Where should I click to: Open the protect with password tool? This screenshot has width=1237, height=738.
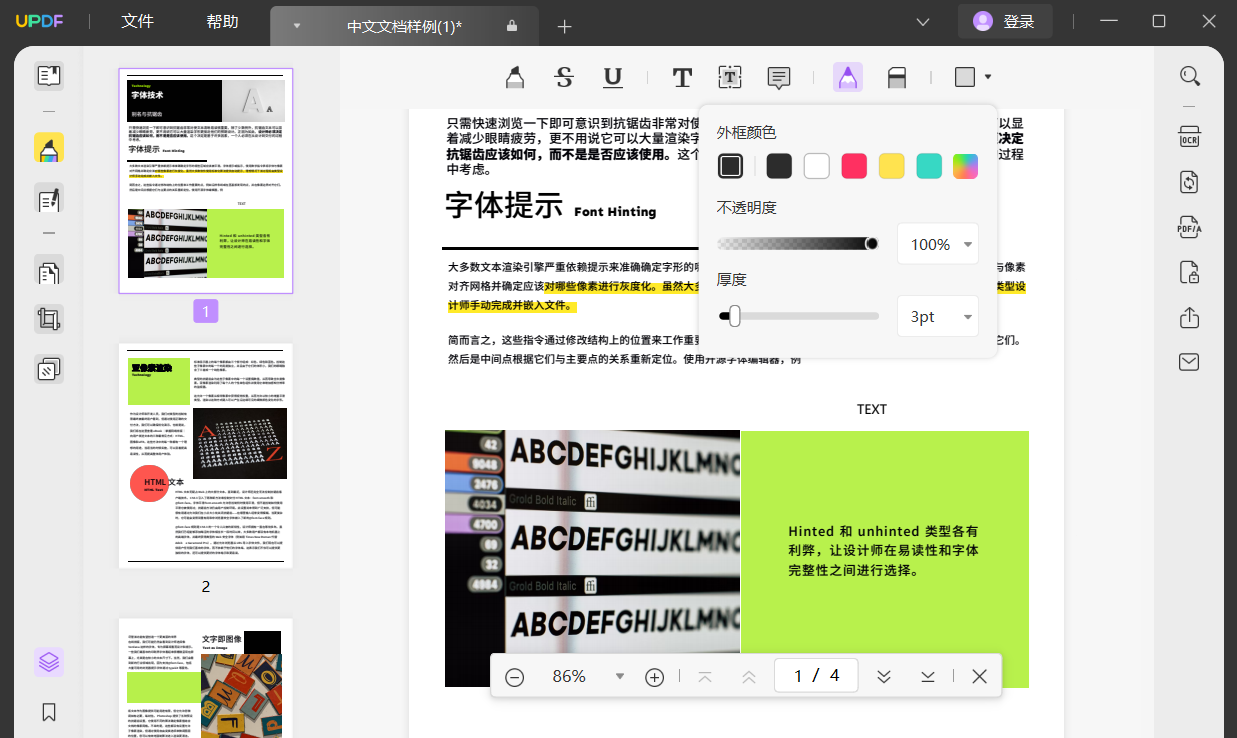coord(1189,272)
